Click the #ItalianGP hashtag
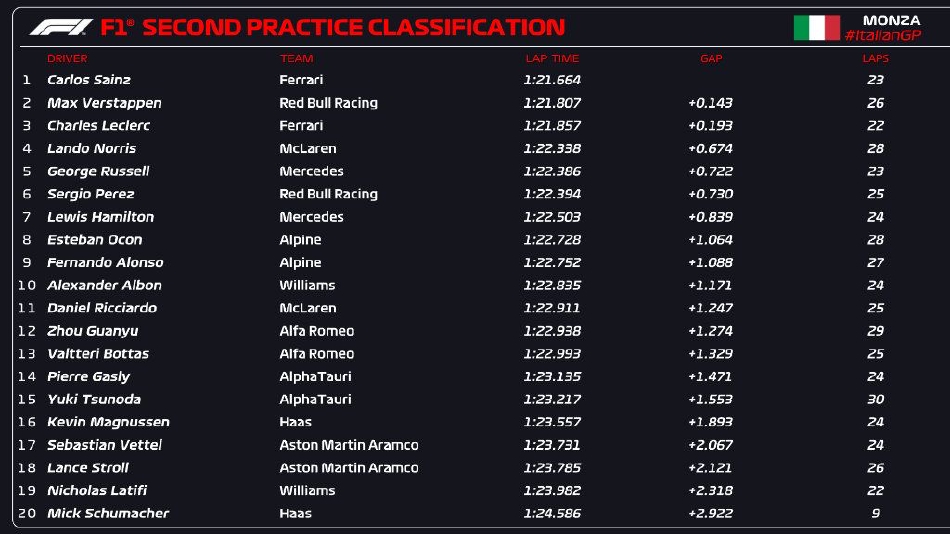950x534 pixels. pyautogui.click(x=882, y=35)
